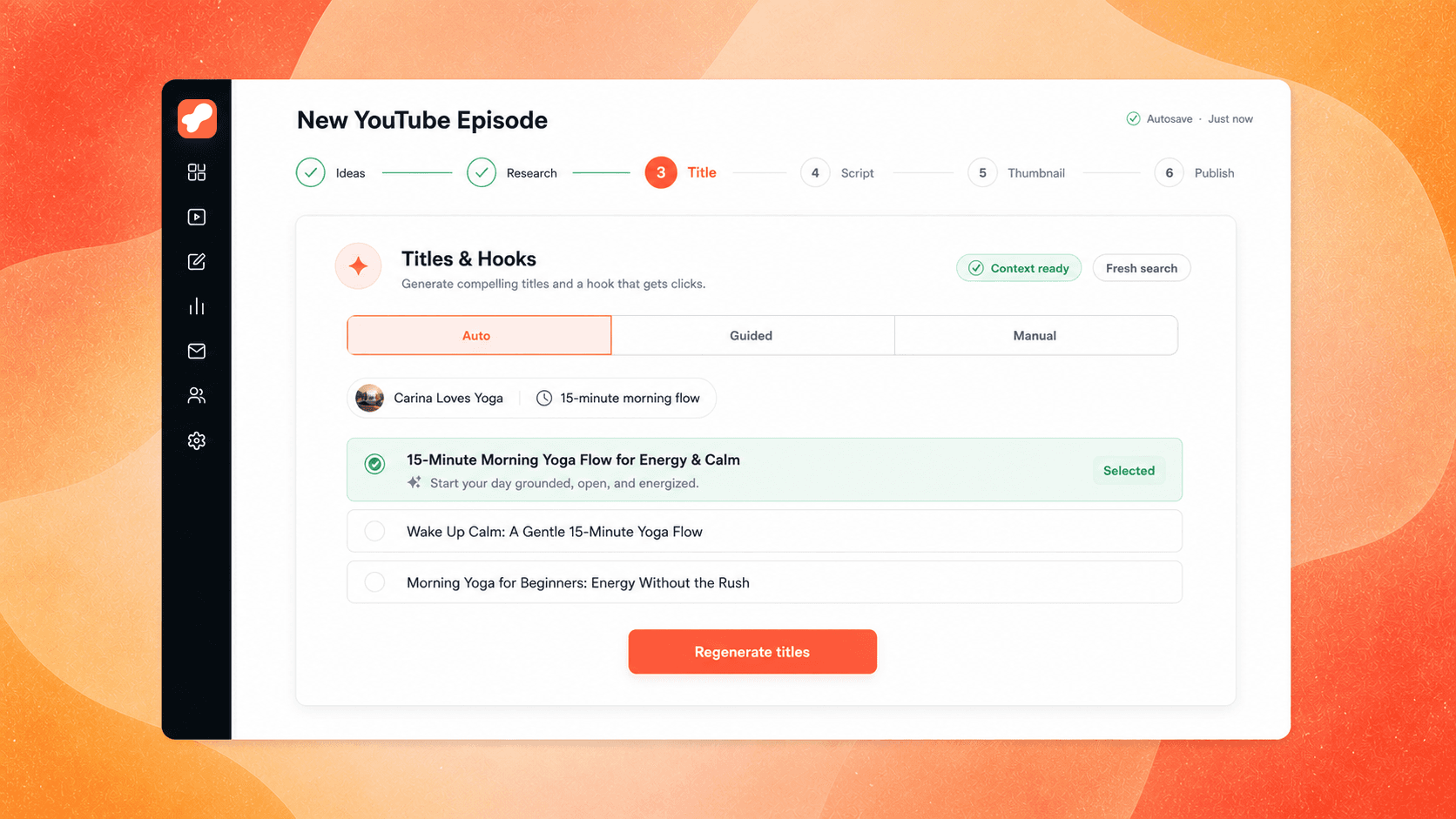Select Wake Up Calm title radio button
The width and height of the screenshot is (1456, 819).
(x=375, y=531)
